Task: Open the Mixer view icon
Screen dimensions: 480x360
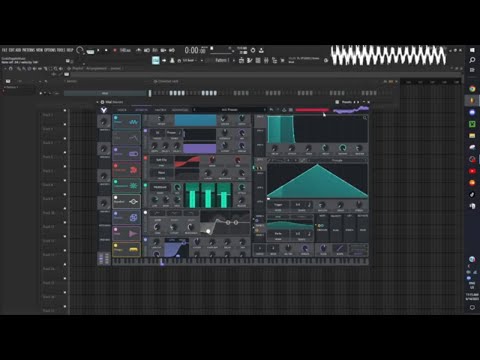Action: coord(266,60)
